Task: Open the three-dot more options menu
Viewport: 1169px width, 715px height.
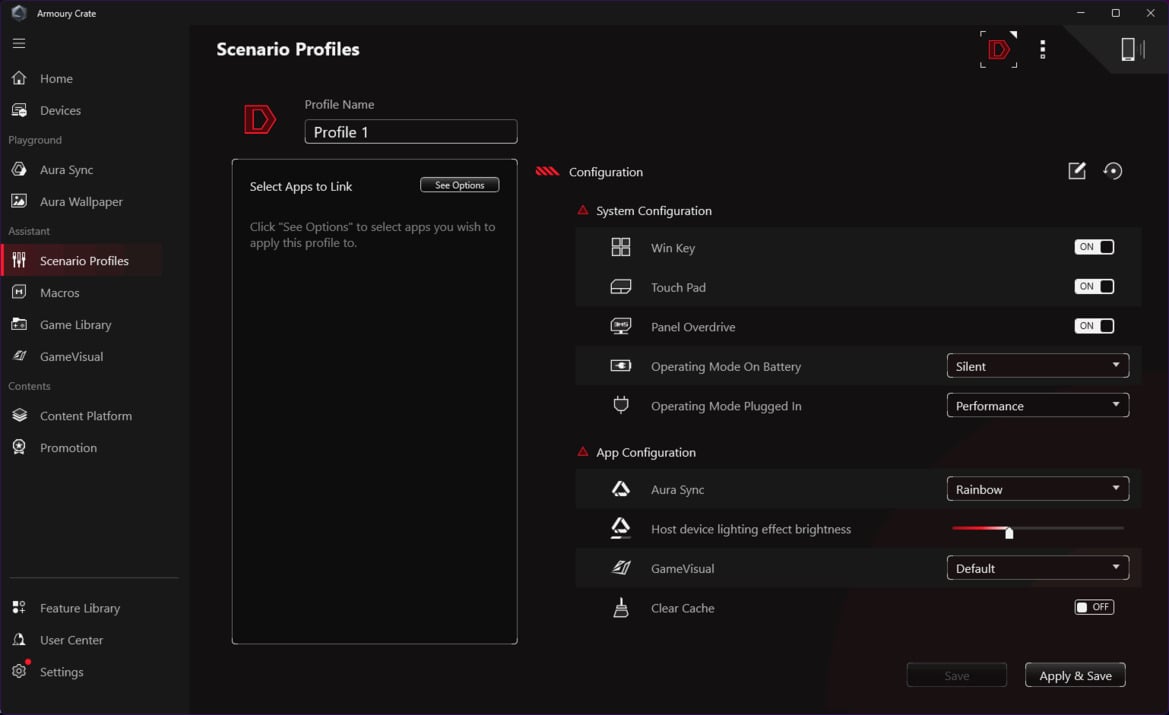Action: pyautogui.click(x=1042, y=49)
